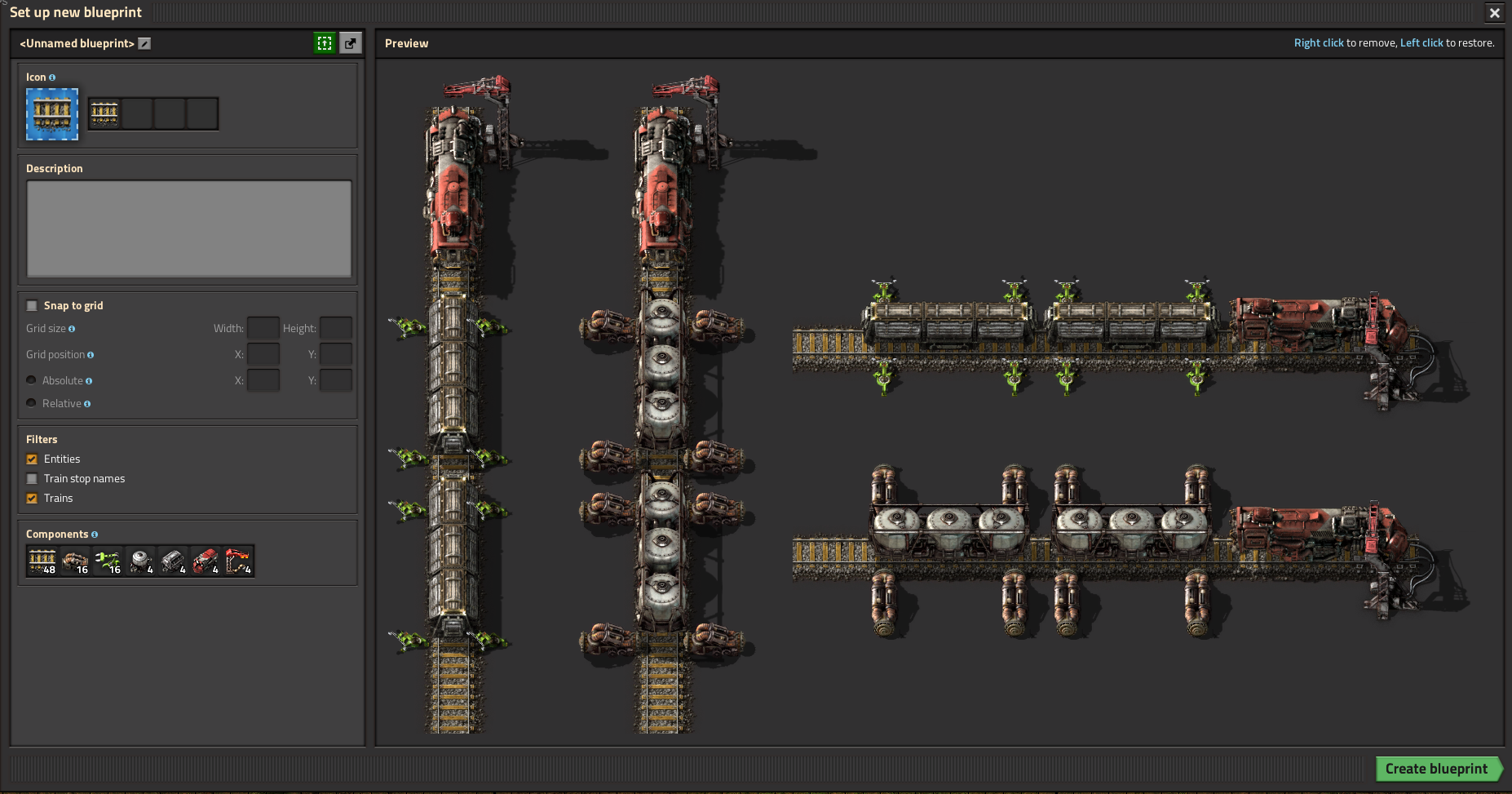
Task: Close the blueprint setup window
Action: (1494, 13)
